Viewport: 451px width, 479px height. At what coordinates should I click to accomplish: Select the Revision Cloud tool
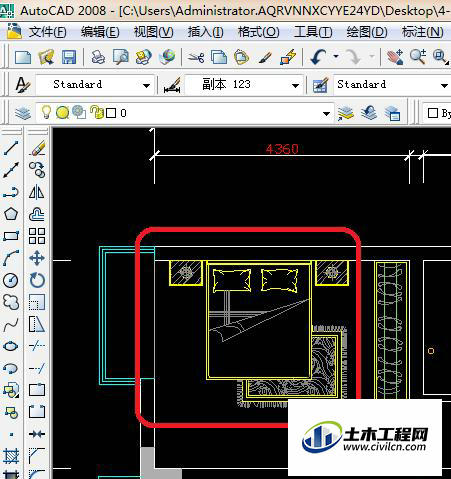click(x=11, y=302)
